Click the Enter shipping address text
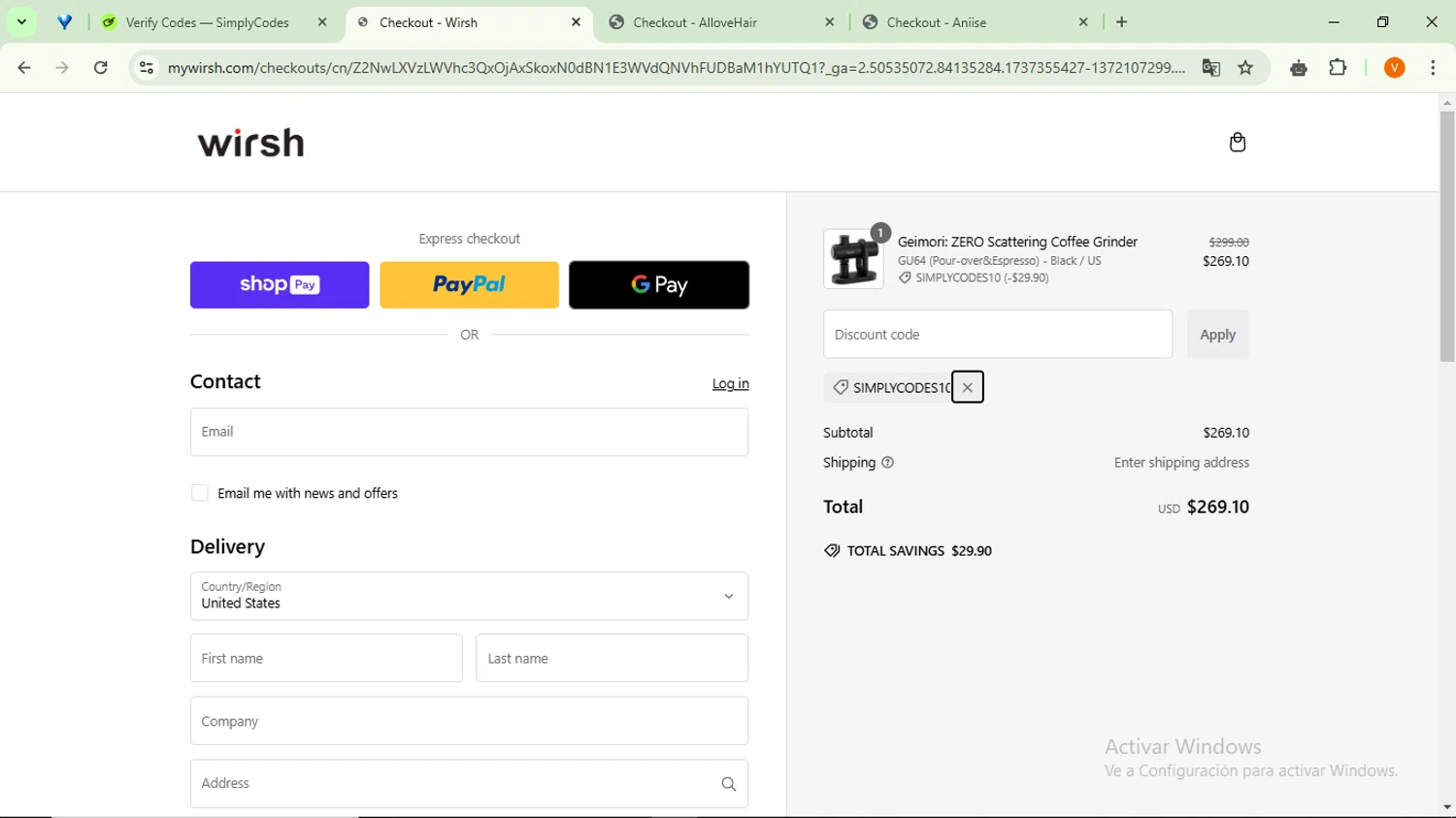This screenshot has height=818, width=1456. point(1181,463)
